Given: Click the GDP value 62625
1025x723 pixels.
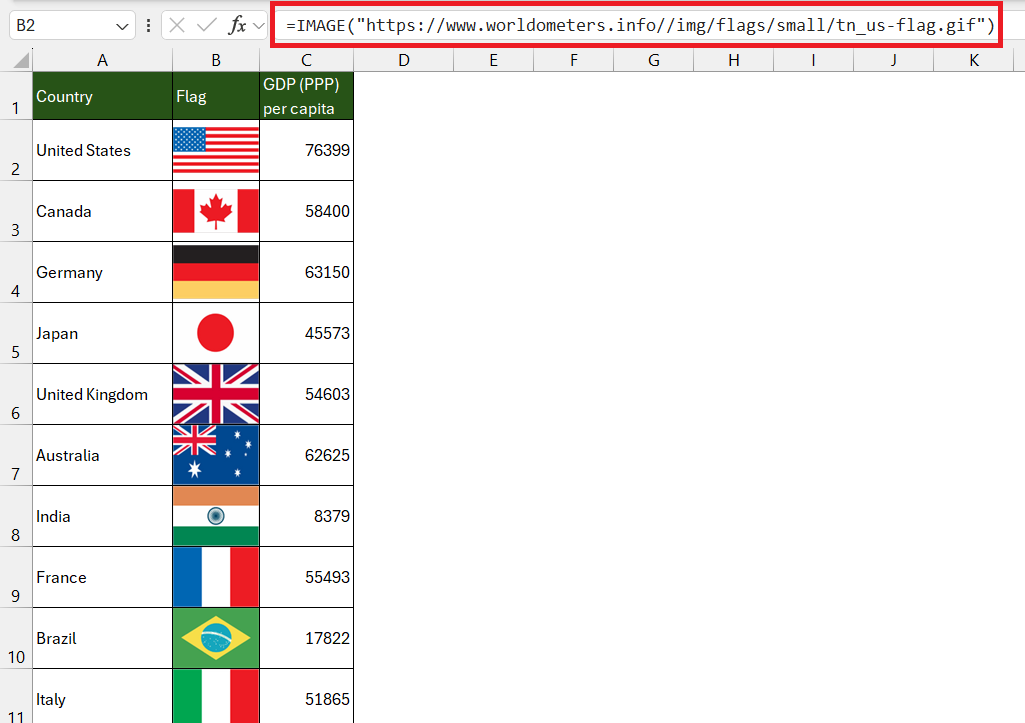Looking at the screenshot, I should (x=307, y=455).
